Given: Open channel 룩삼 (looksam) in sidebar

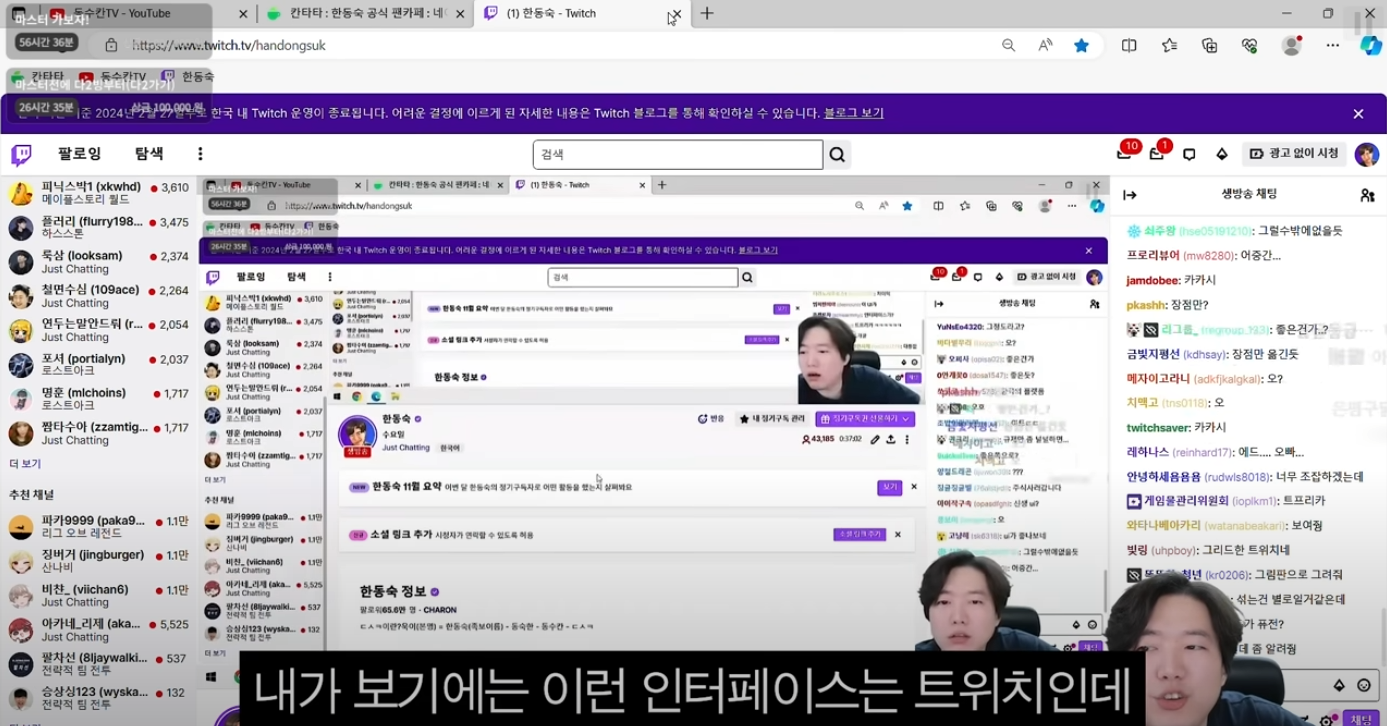Looking at the screenshot, I should pos(98,262).
